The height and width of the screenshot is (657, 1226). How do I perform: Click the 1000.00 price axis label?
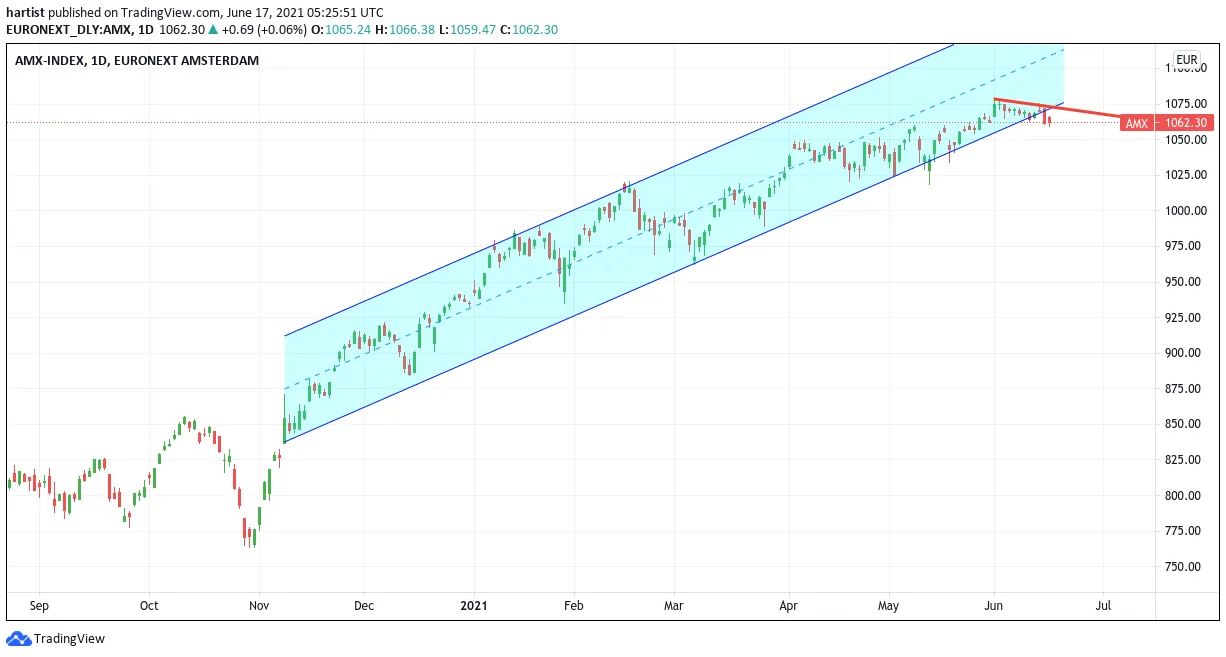tap(1186, 211)
